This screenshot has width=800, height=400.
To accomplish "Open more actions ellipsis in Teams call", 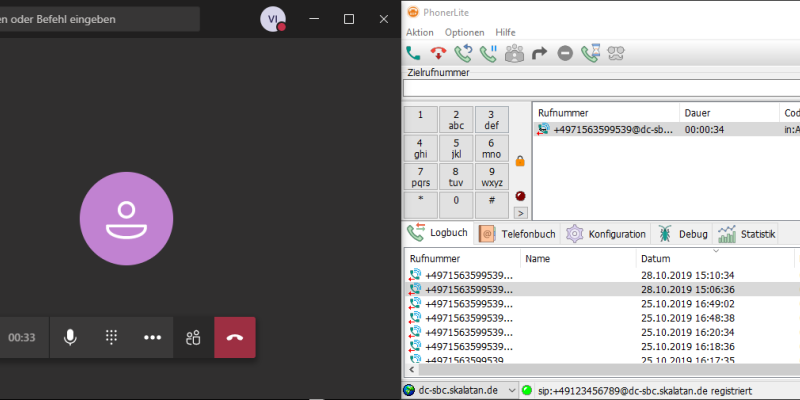I will [152, 338].
